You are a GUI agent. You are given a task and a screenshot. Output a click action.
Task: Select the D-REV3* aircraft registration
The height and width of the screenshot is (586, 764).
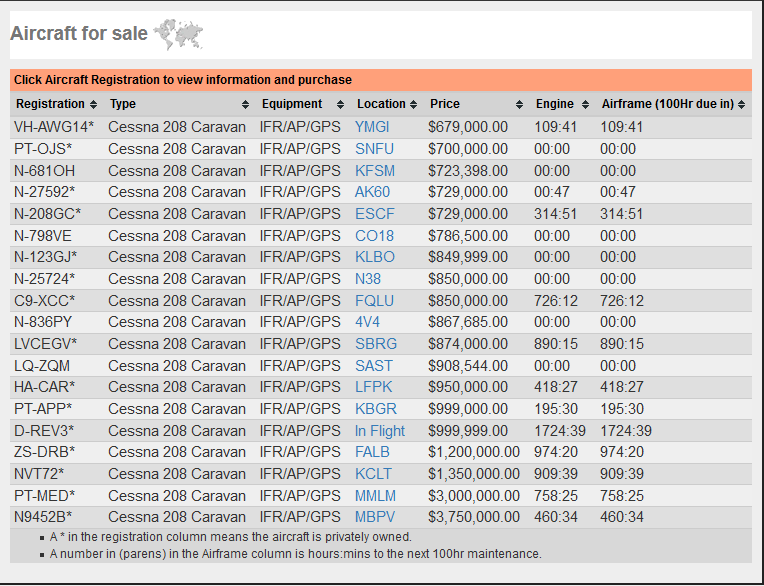[44, 431]
